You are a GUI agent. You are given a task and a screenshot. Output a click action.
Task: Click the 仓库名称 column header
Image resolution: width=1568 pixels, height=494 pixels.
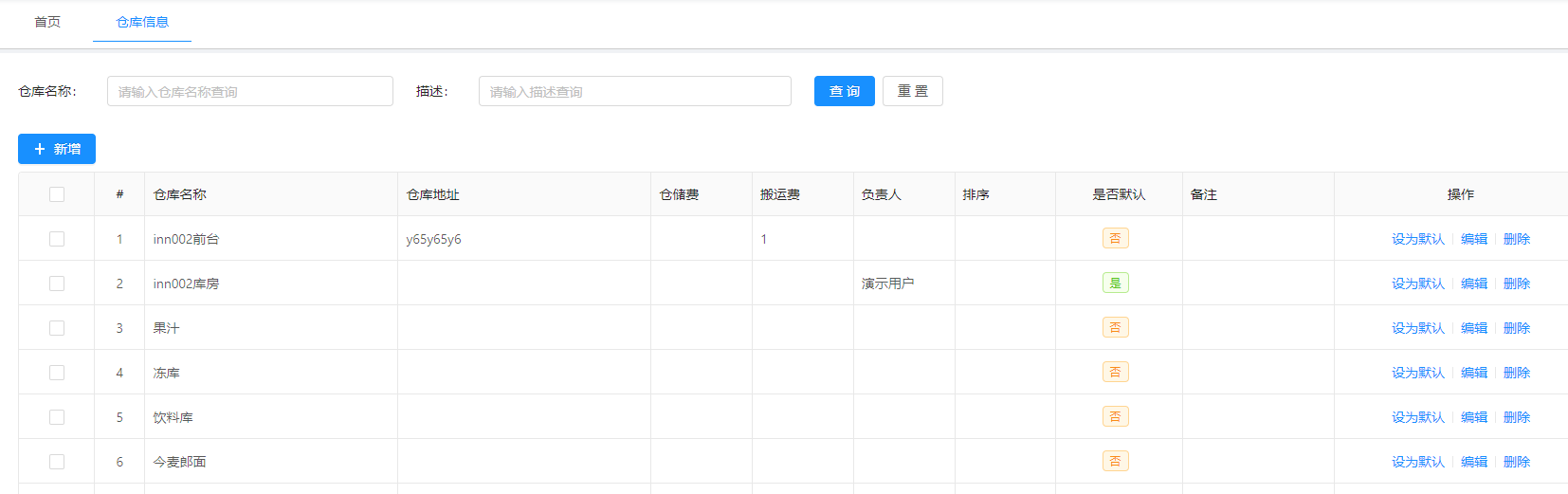click(x=180, y=194)
